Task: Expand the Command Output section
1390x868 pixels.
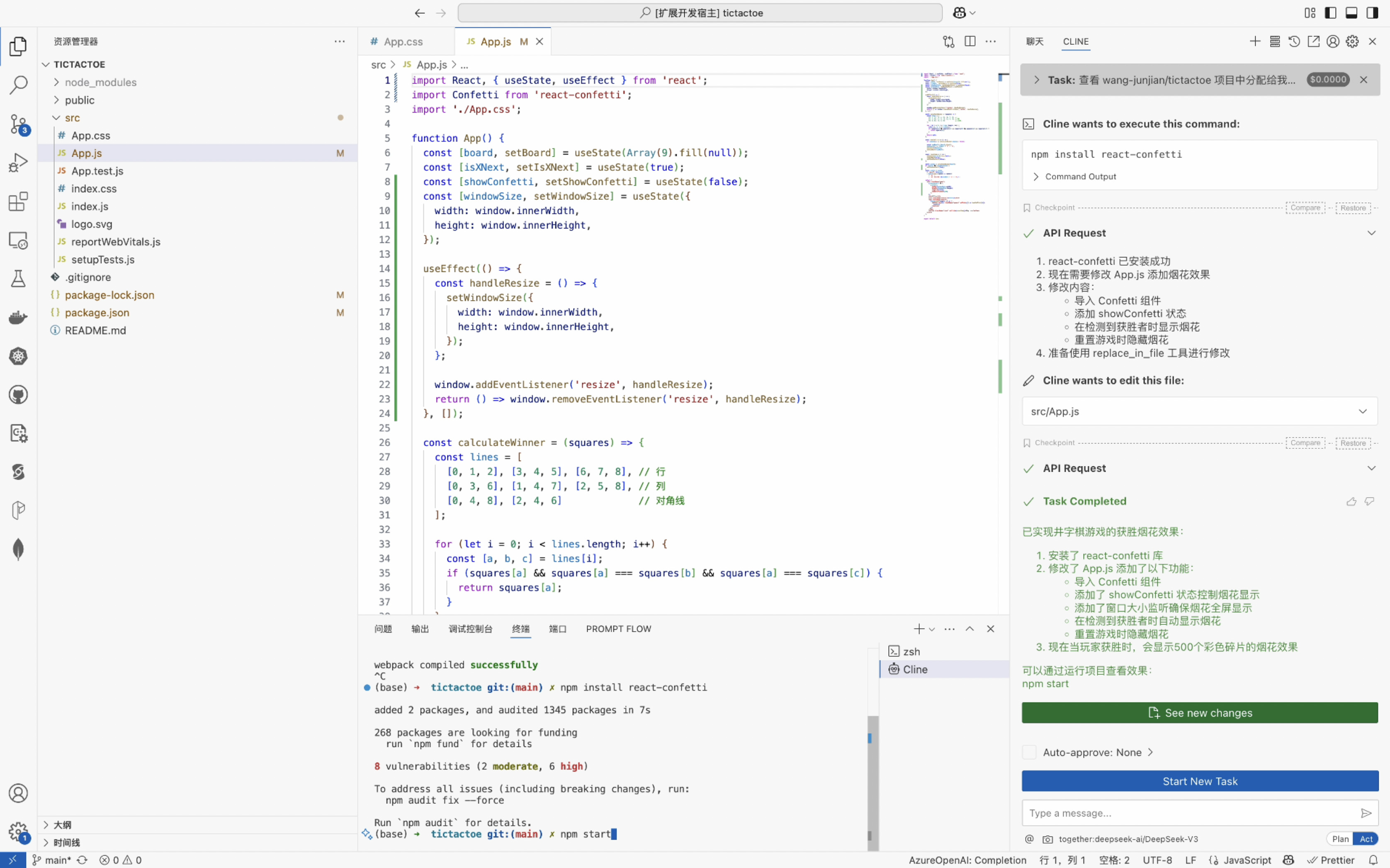Action: tap(1080, 177)
